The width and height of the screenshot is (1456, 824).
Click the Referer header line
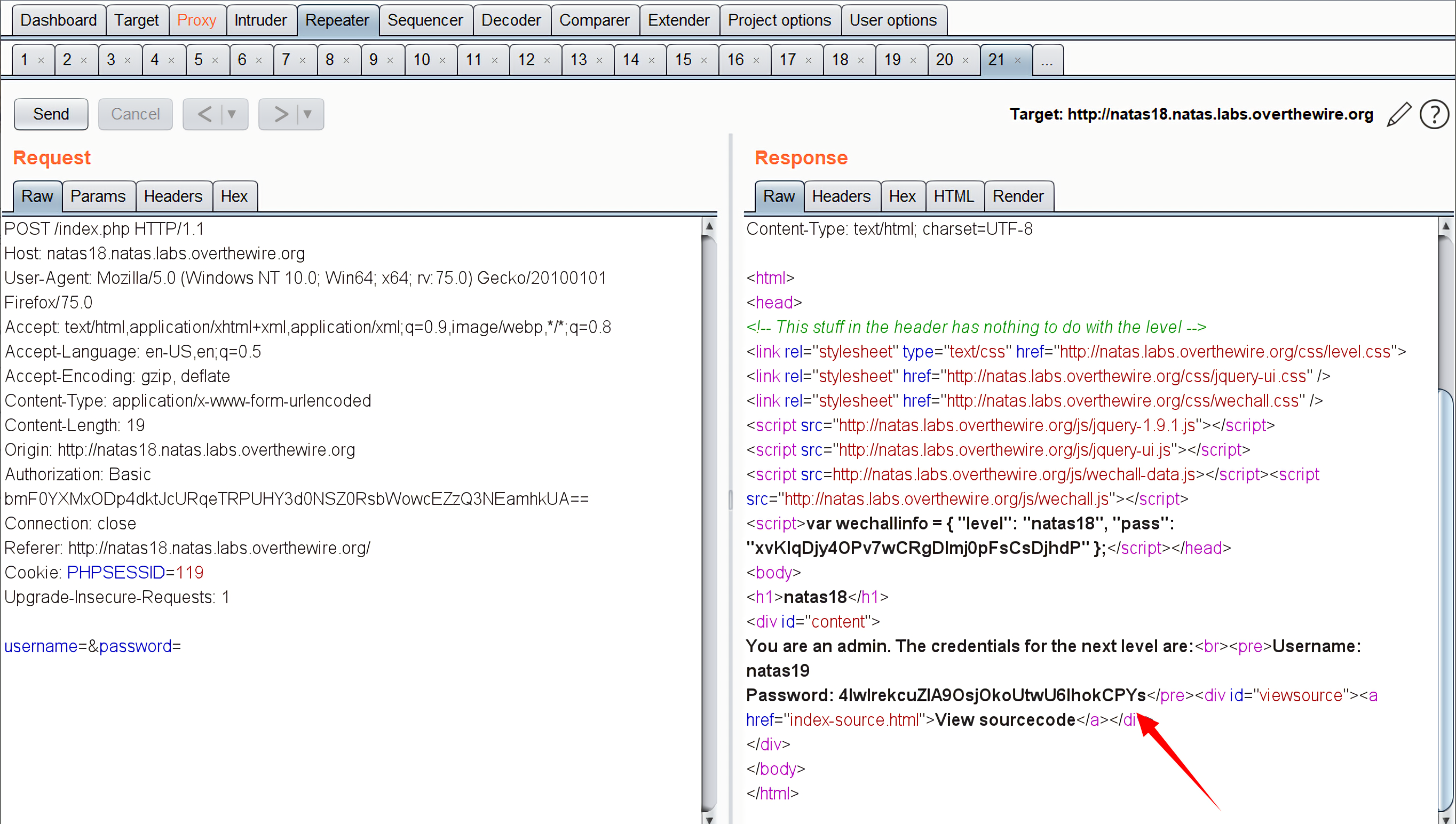click(187, 548)
